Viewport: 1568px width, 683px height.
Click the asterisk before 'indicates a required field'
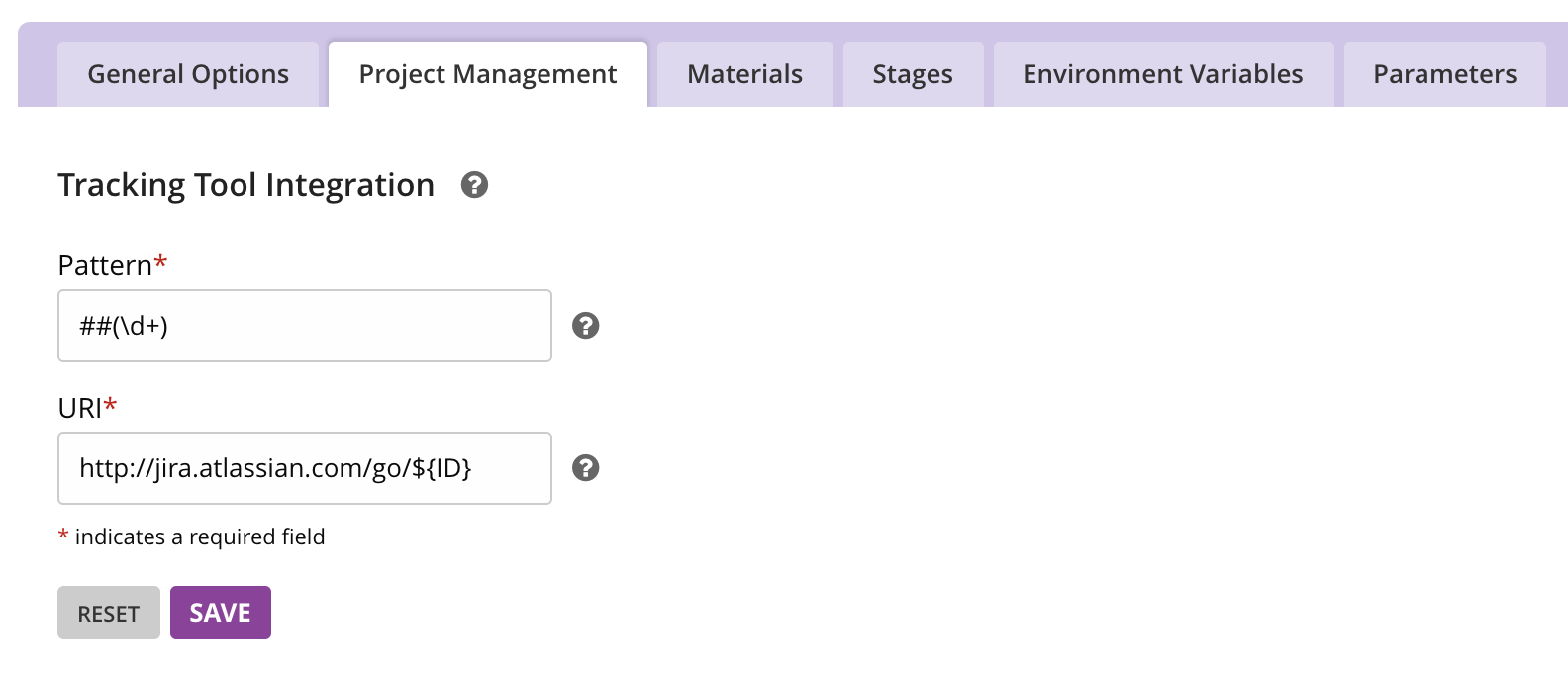pyautogui.click(x=63, y=536)
